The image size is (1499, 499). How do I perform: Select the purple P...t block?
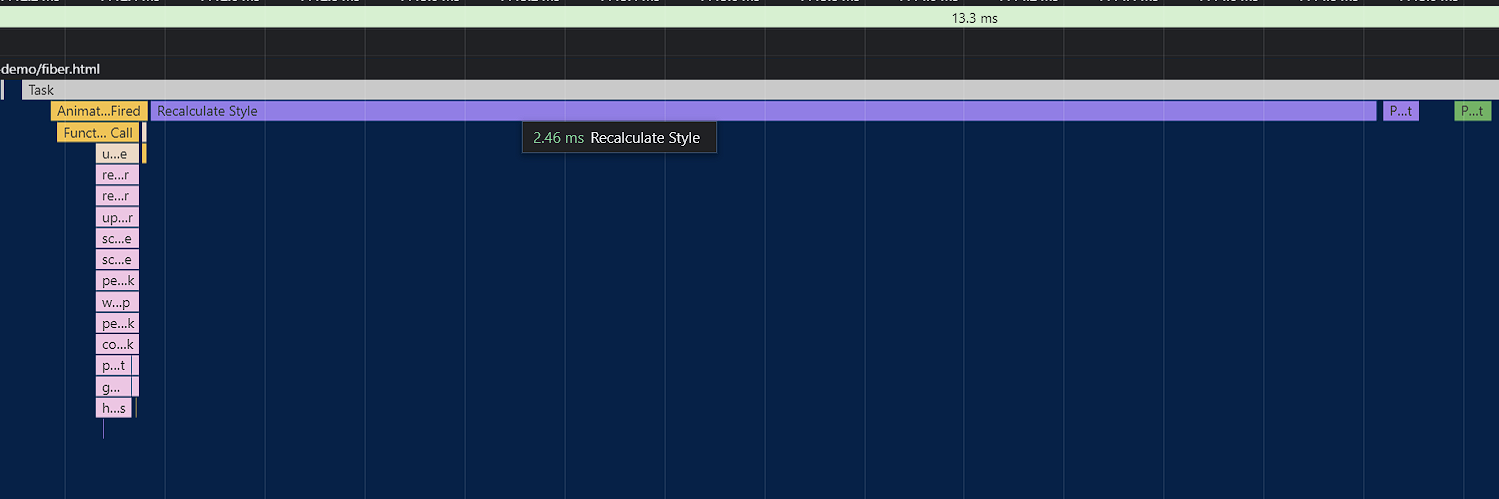pyautogui.click(x=1400, y=111)
